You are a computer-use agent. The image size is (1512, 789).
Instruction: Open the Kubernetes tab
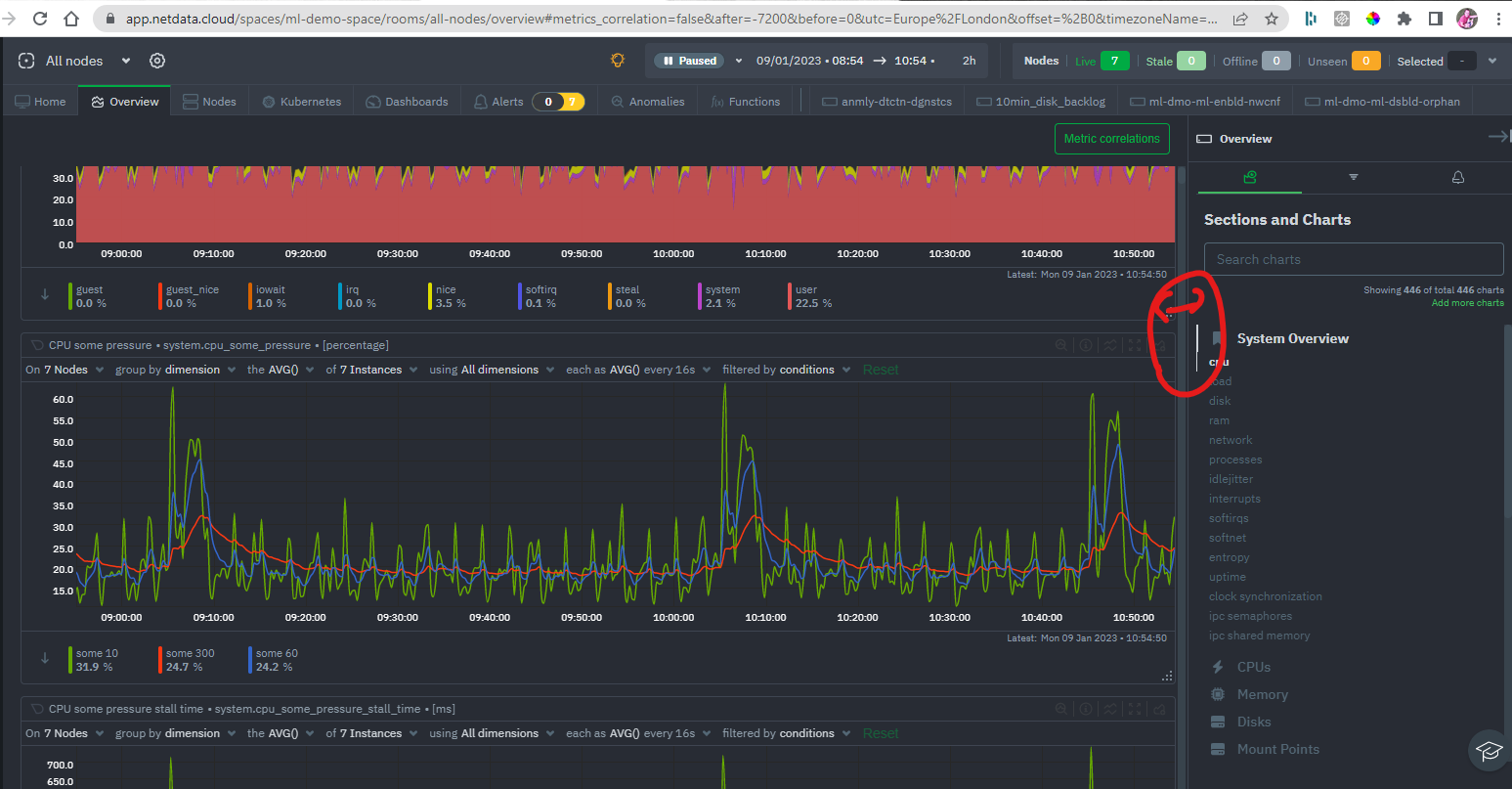coord(301,102)
